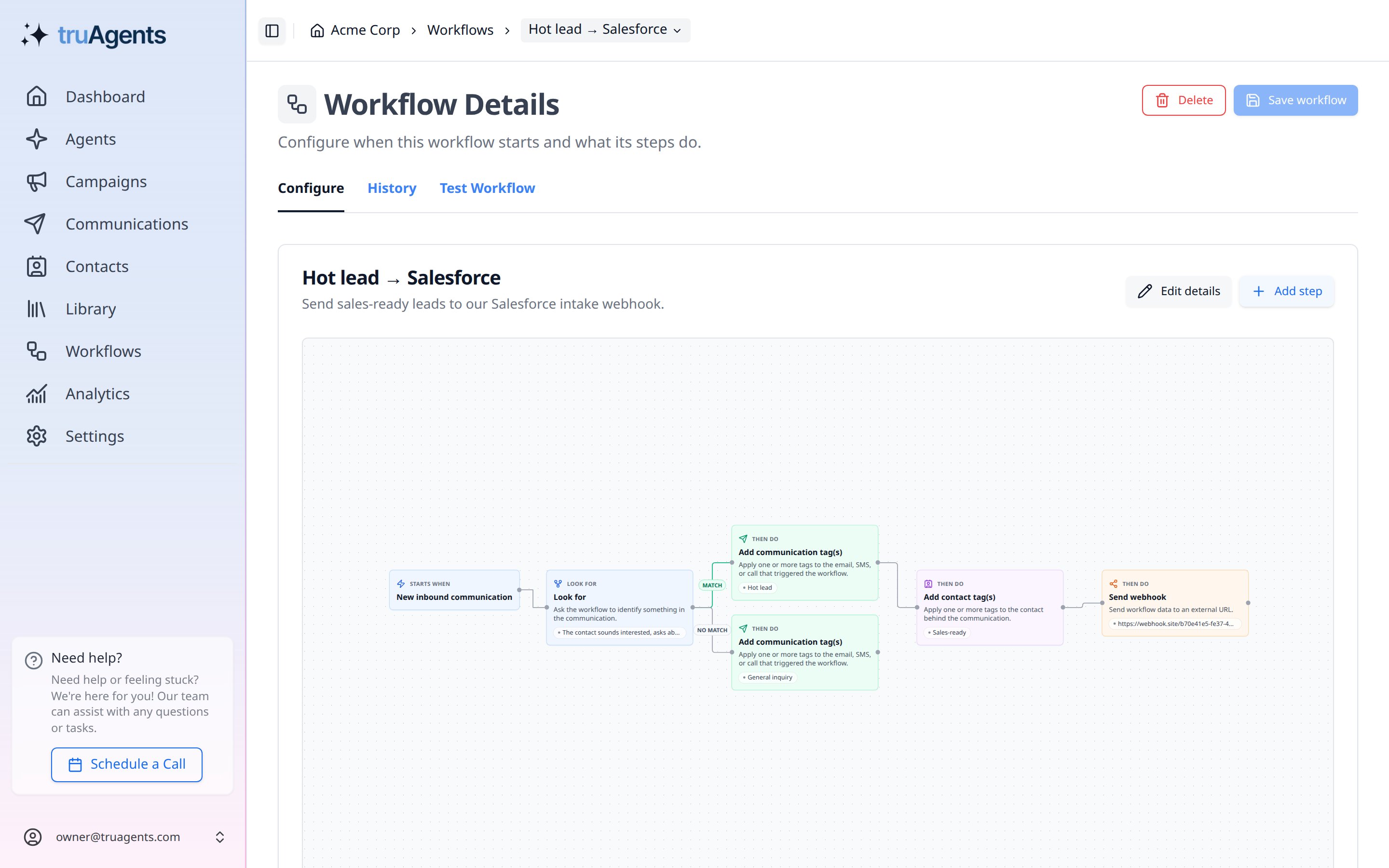This screenshot has width=1389, height=868.
Task: Toggle the sidebar panel icon
Action: coord(272,30)
